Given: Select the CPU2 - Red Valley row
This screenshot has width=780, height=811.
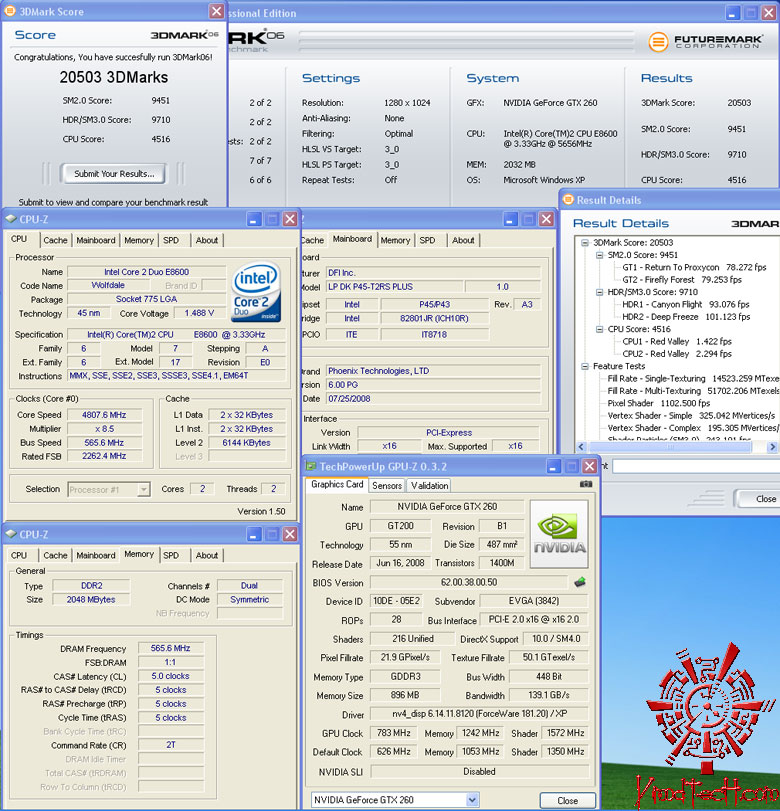Looking at the screenshot, I should tap(677, 354).
